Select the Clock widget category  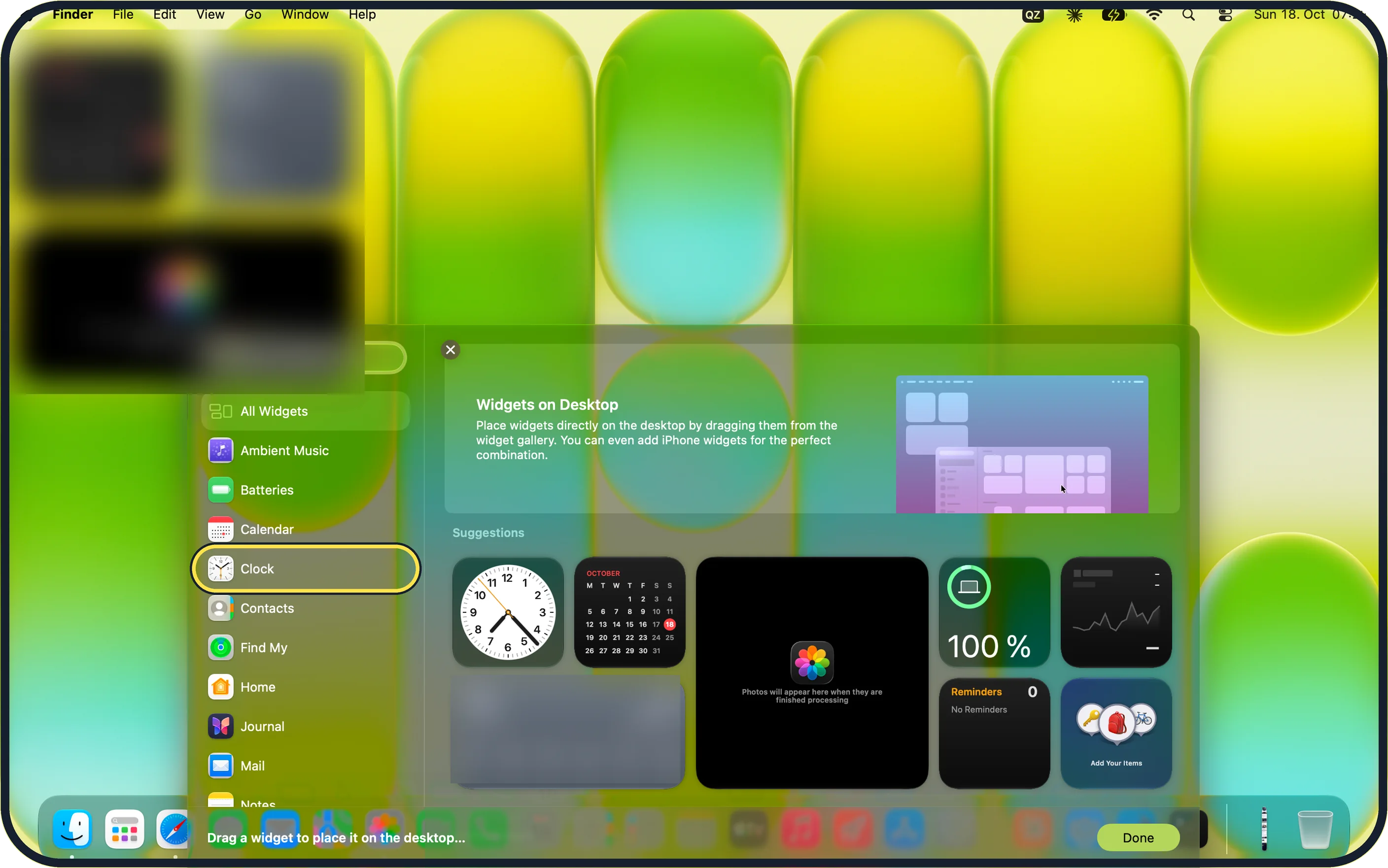click(306, 568)
